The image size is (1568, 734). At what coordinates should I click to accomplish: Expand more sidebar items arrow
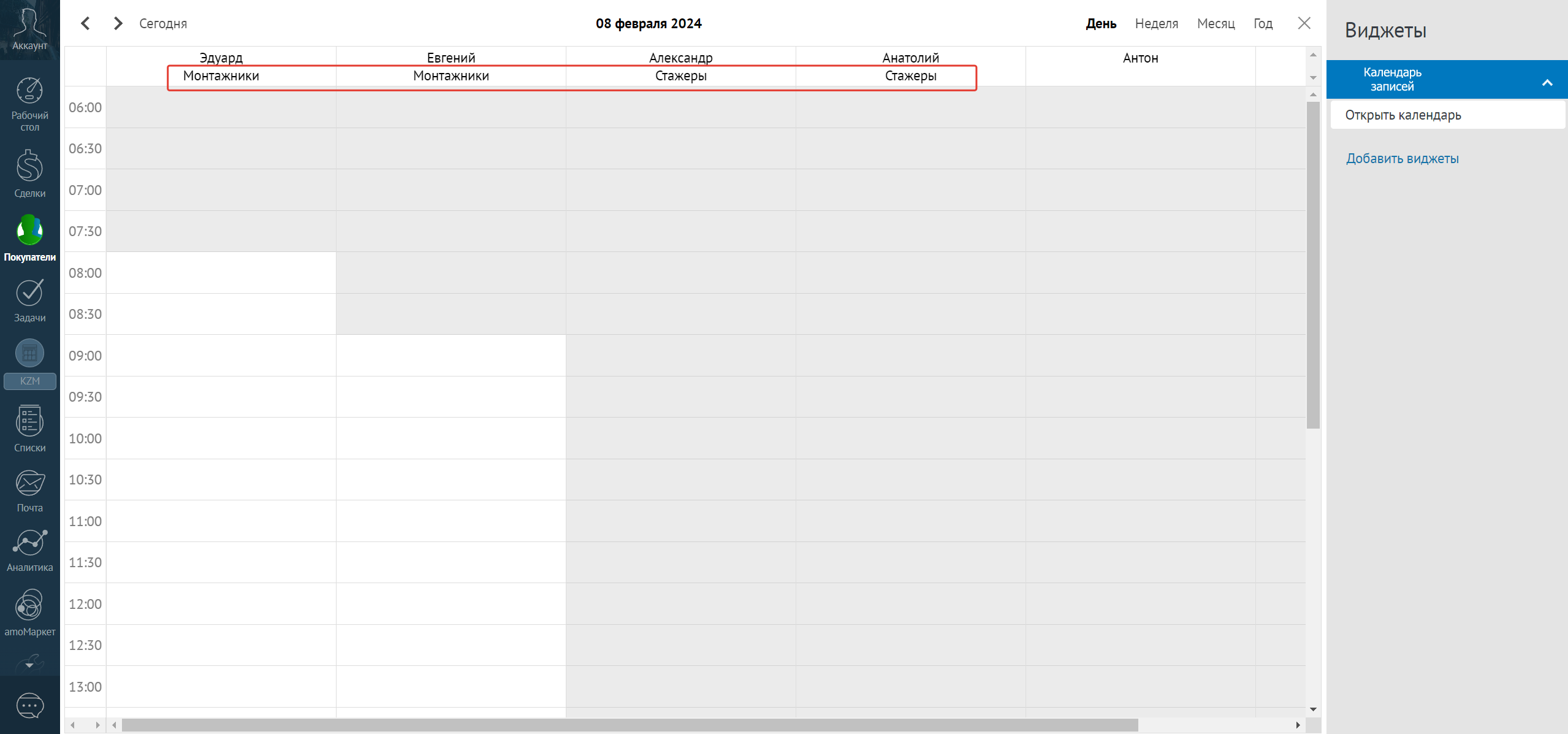click(29, 664)
